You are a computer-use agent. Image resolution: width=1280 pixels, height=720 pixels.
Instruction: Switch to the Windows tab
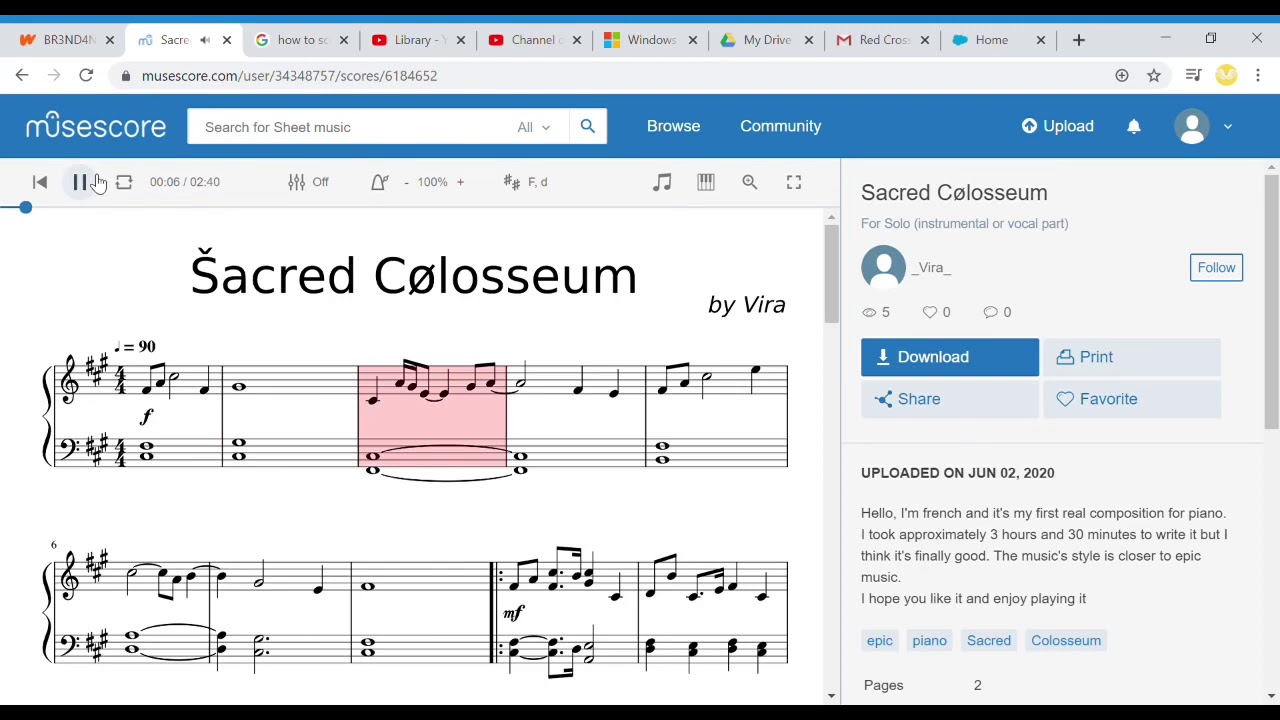[x=652, y=40]
